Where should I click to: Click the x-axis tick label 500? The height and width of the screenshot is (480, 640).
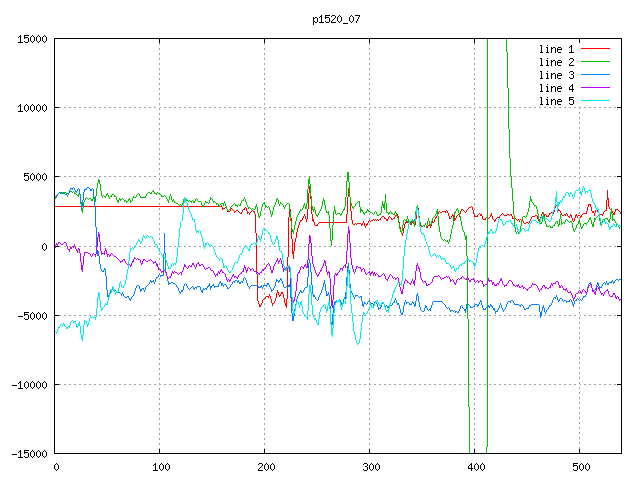pos(579,466)
